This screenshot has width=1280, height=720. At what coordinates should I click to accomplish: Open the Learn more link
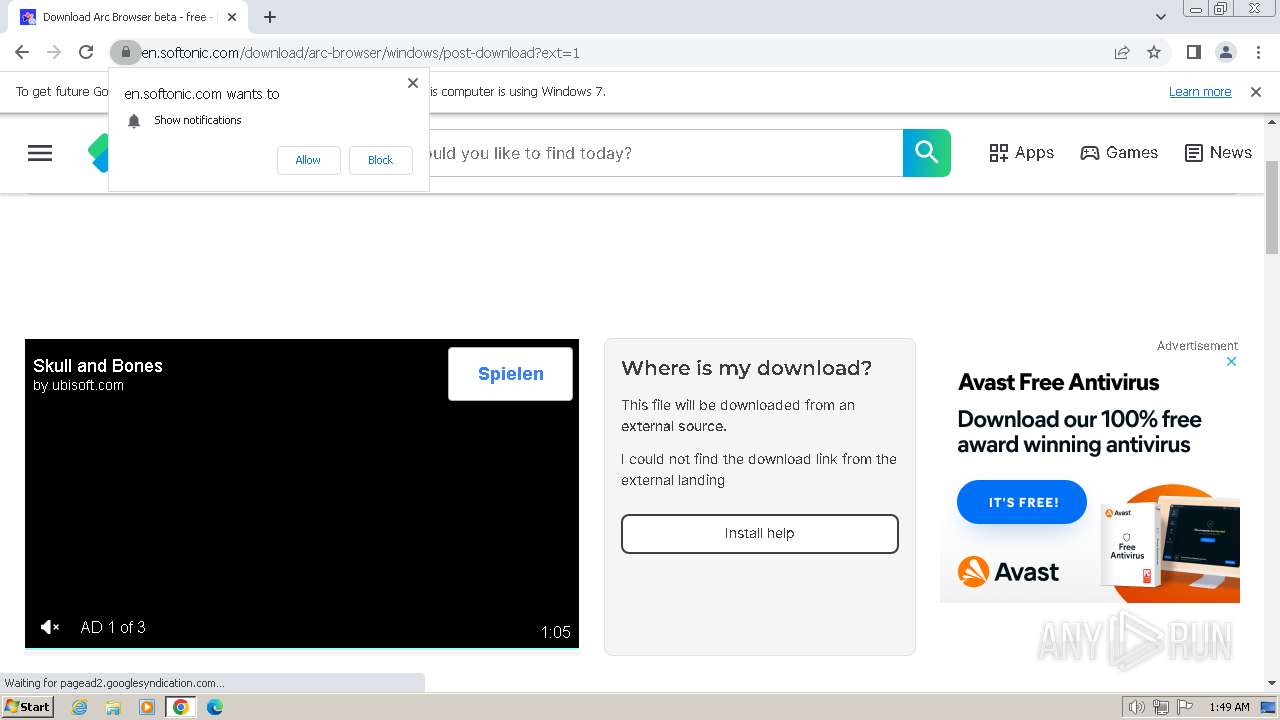coord(1200,91)
